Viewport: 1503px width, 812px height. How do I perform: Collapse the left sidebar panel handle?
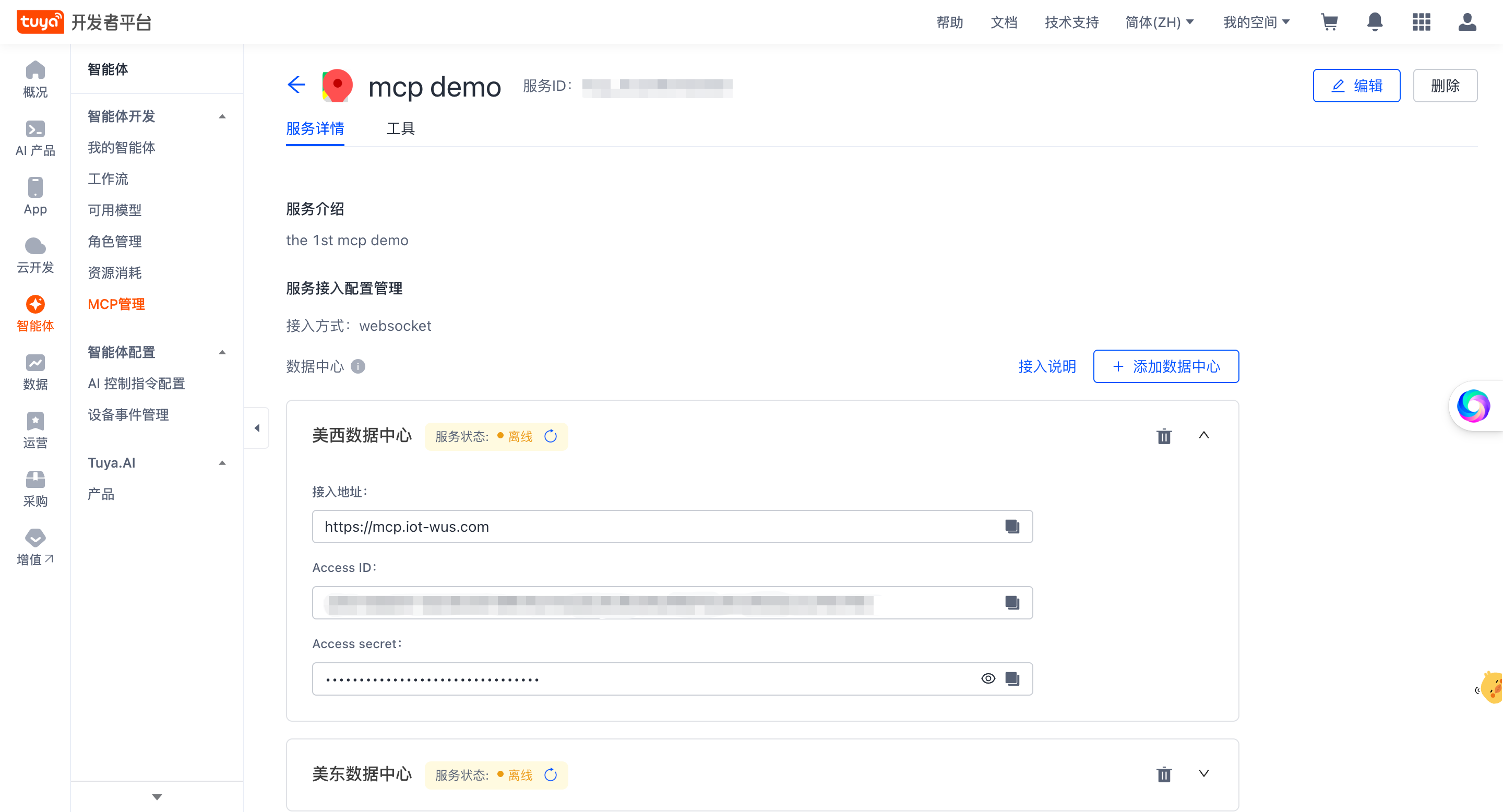click(x=257, y=428)
